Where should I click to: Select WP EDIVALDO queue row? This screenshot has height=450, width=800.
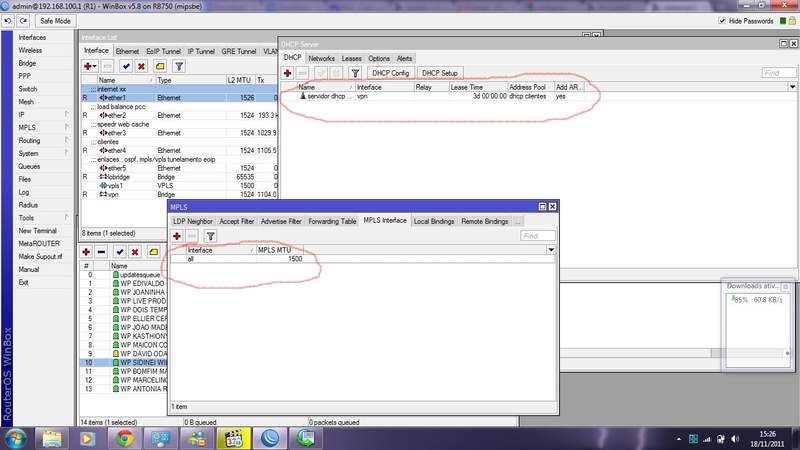point(124,284)
